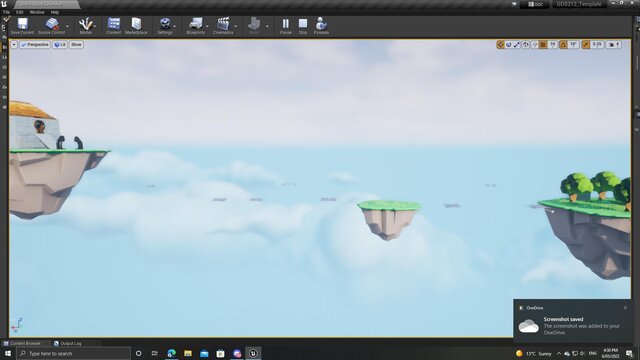Screen dimensions: 640x360
Task: Open File Explorer from the taskbar
Action: (x=188, y=353)
